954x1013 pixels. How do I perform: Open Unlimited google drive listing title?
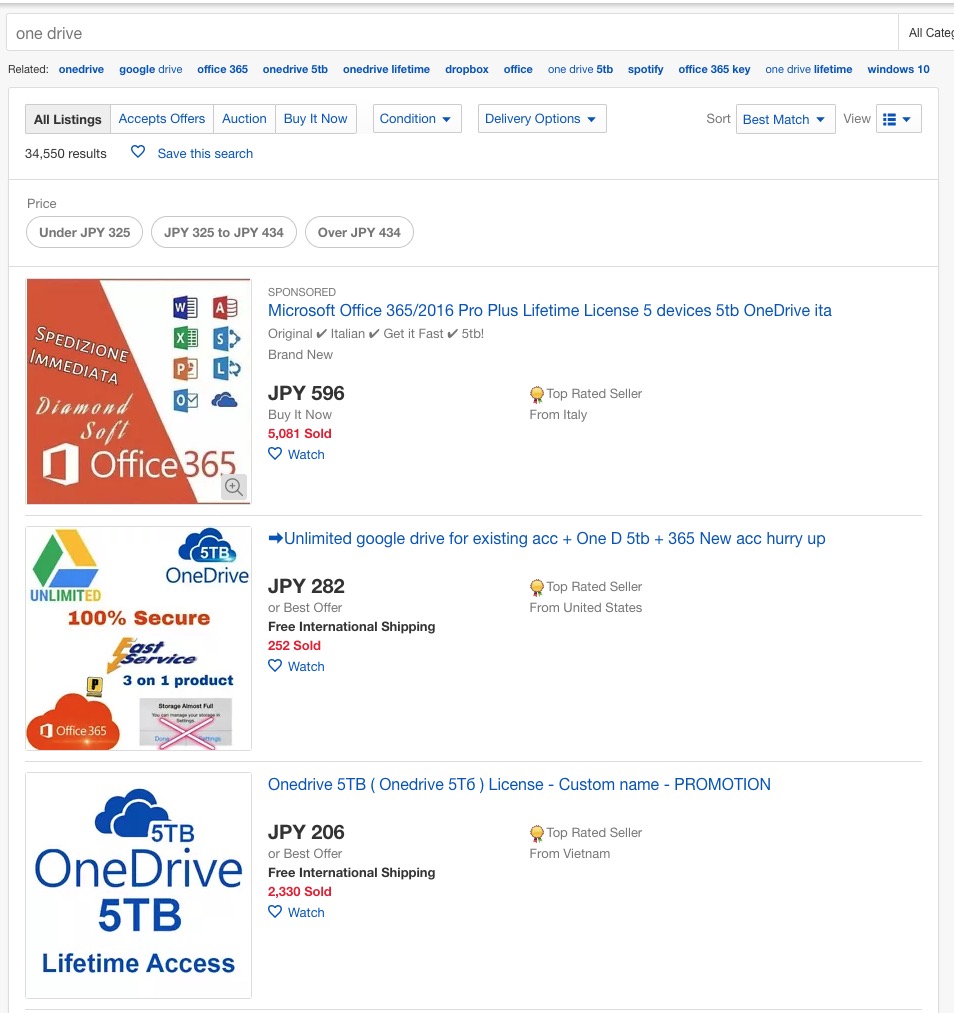[546, 539]
